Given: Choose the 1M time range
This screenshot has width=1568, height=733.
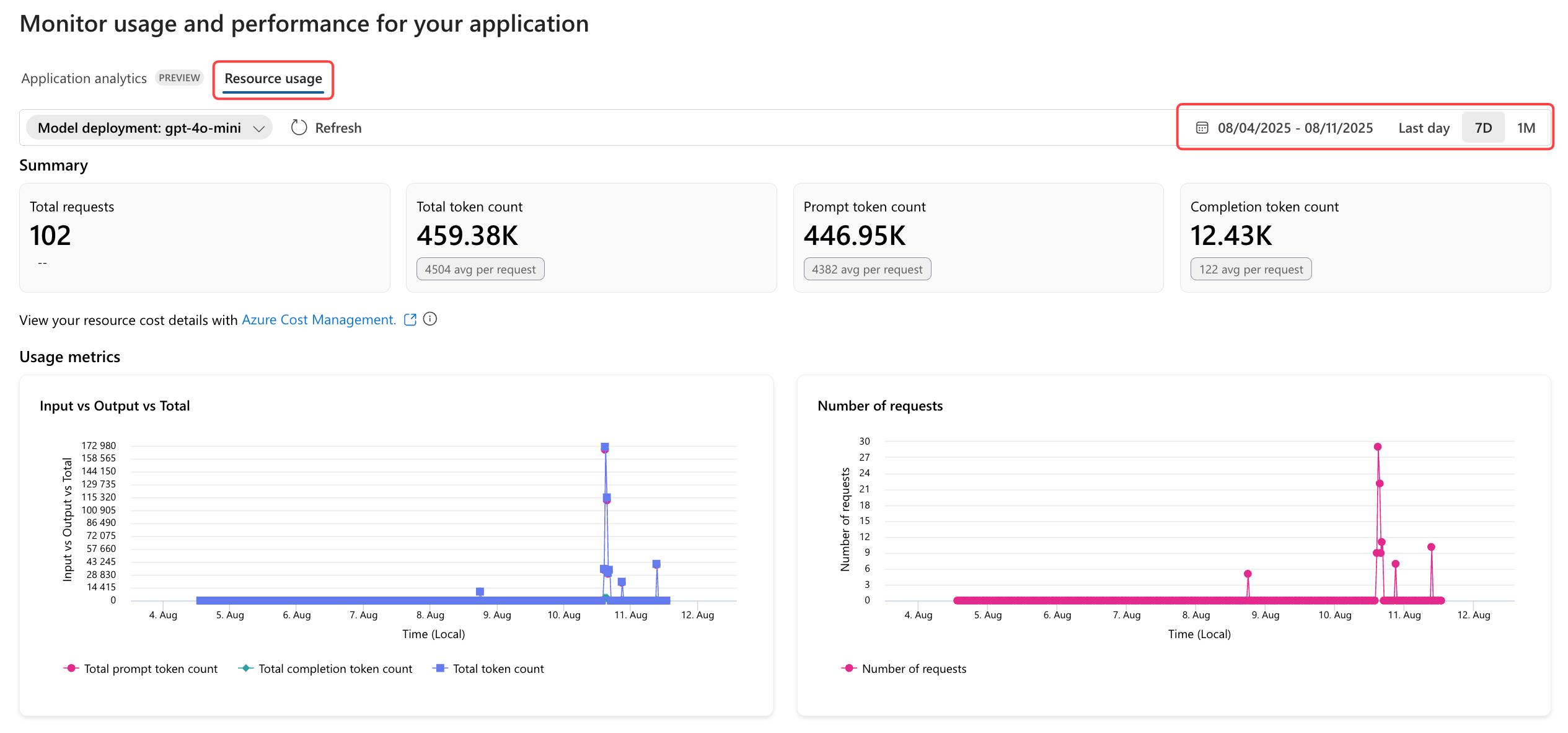Looking at the screenshot, I should [x=1525, y=128].
